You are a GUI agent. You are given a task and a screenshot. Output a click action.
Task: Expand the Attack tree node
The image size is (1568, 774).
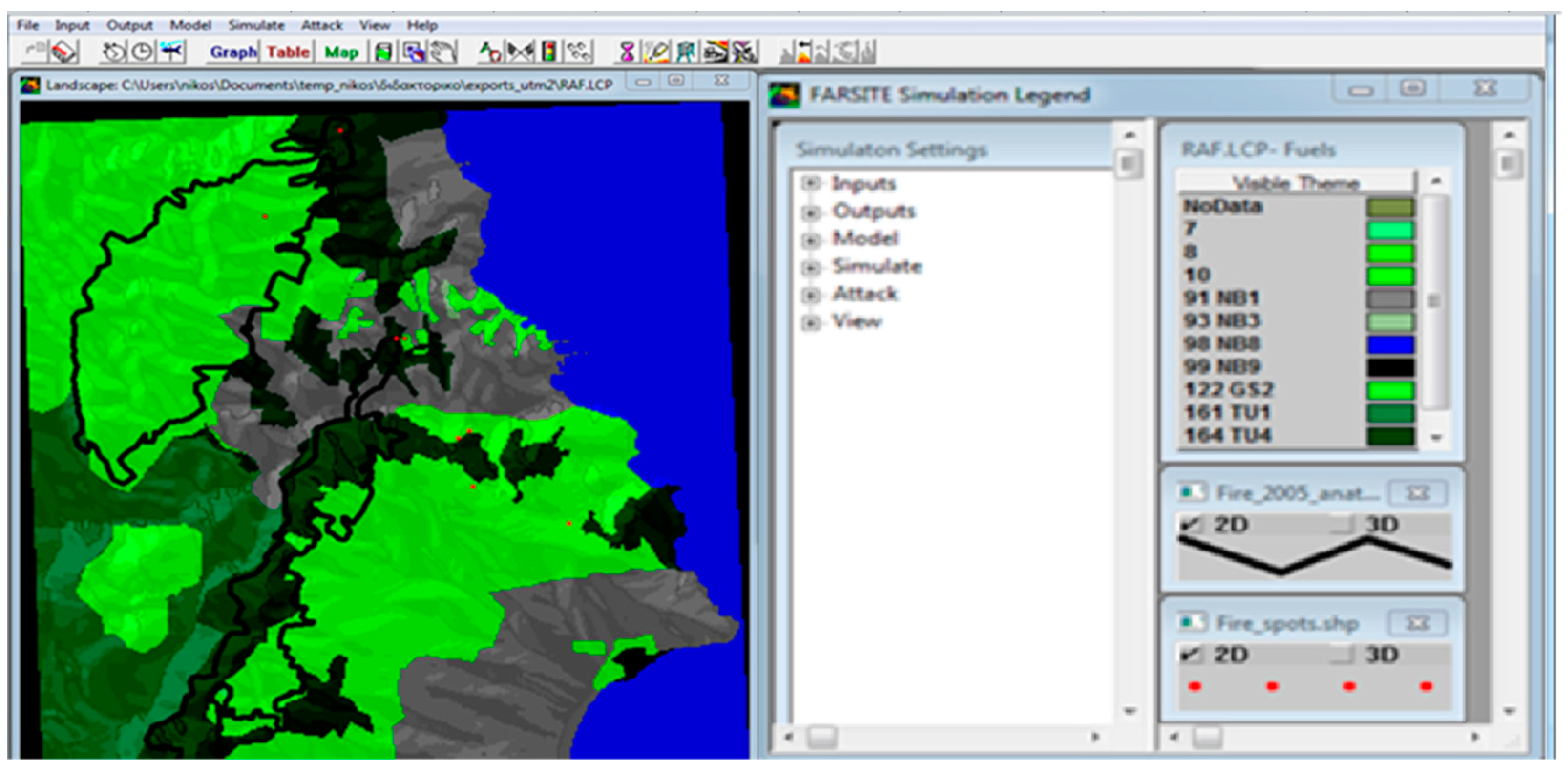810,295
